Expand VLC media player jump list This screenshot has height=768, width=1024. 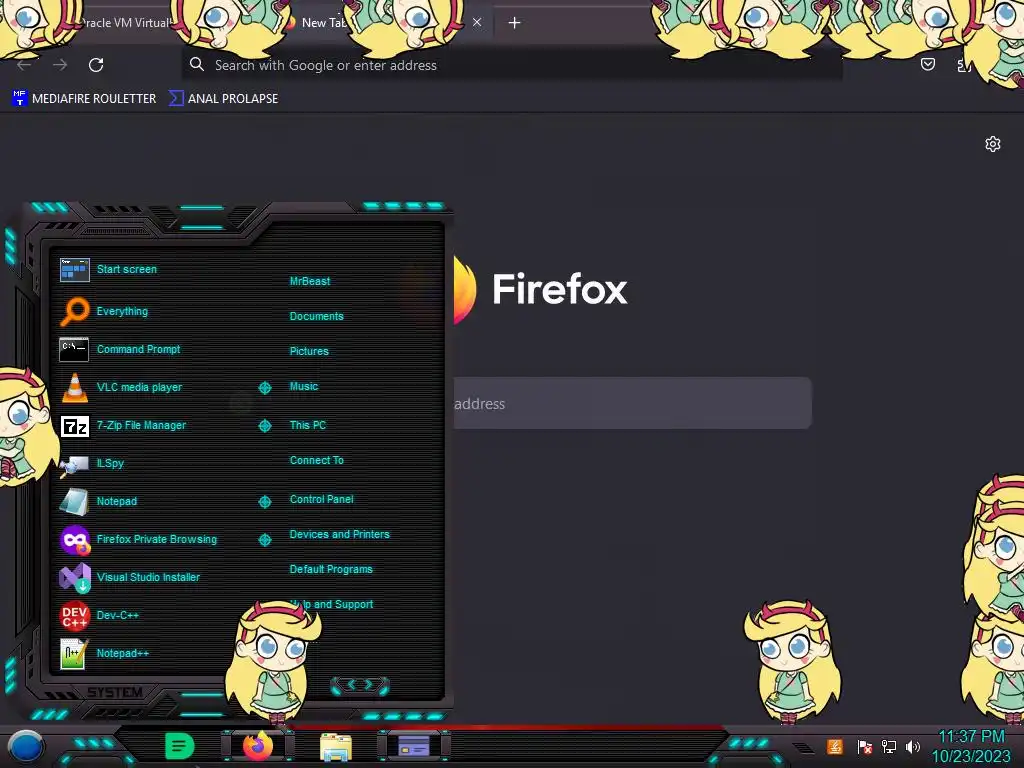264,388
